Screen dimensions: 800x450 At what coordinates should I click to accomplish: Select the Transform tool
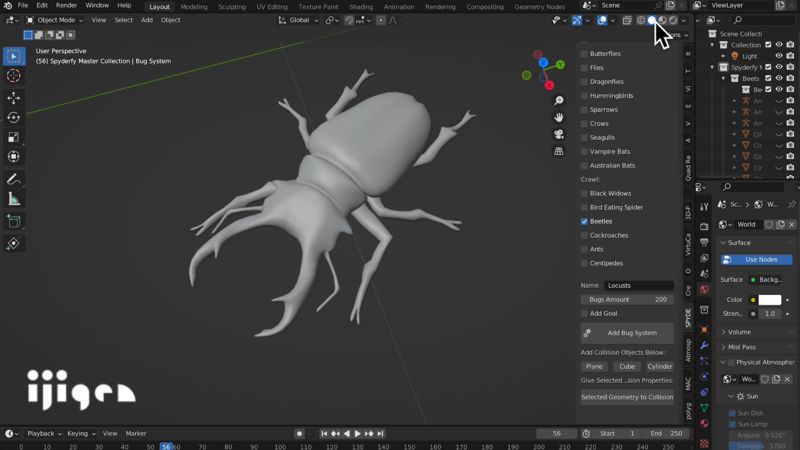14,157
